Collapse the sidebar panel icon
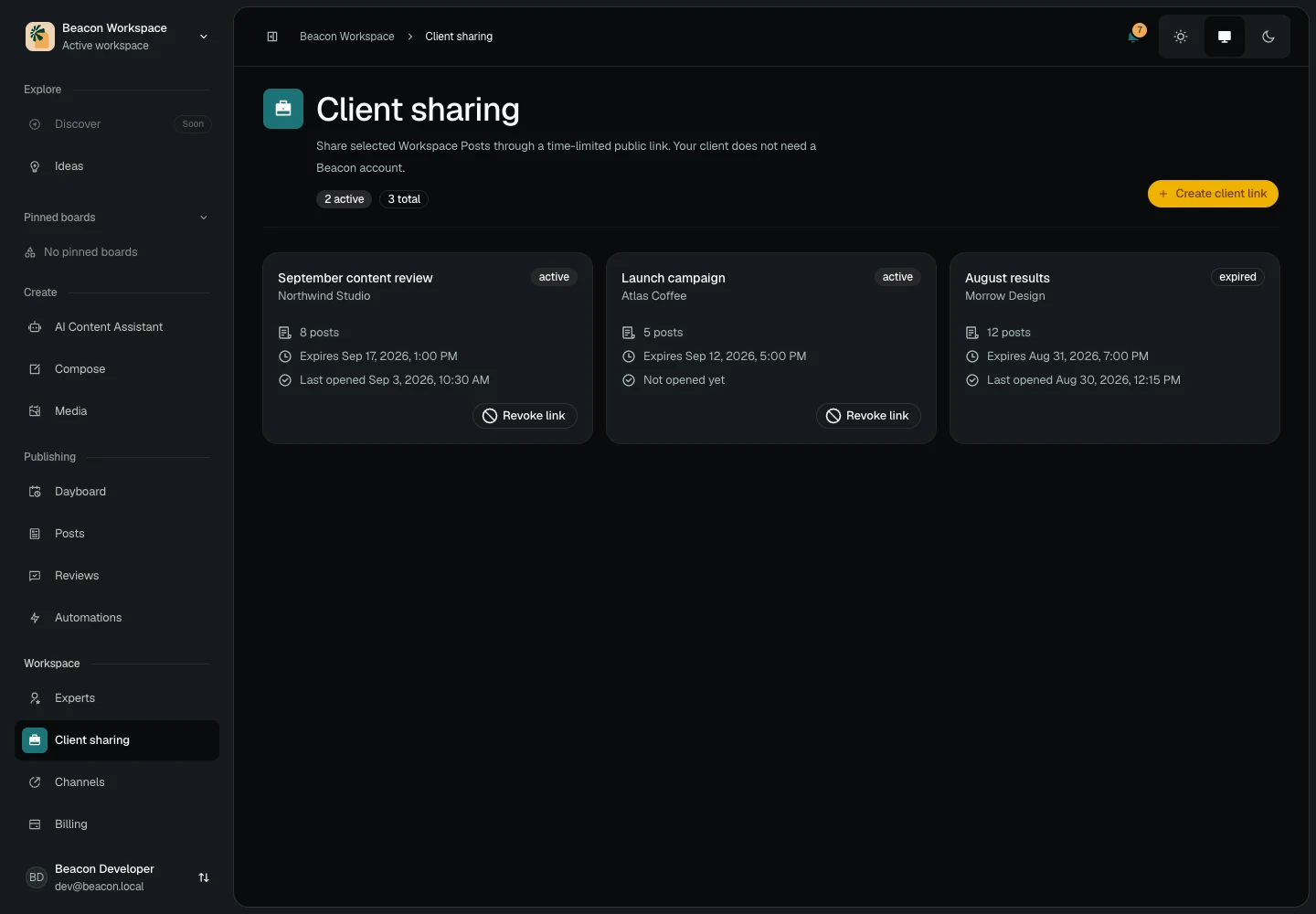The height and width of the screenshot is (914, 1316). (272, 37)
